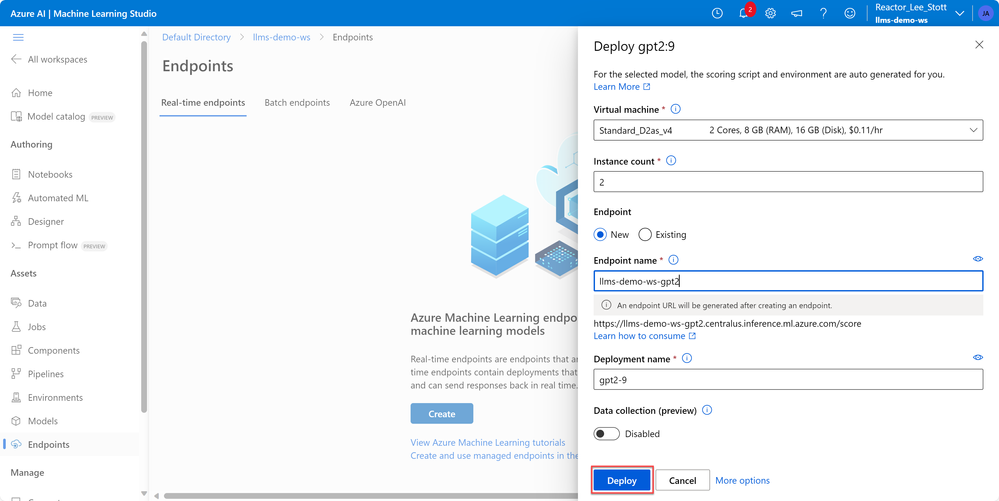Viewport: 999px width, 501px height.
Task: Click the generated endpoint URL text
Action: [727, 324]
